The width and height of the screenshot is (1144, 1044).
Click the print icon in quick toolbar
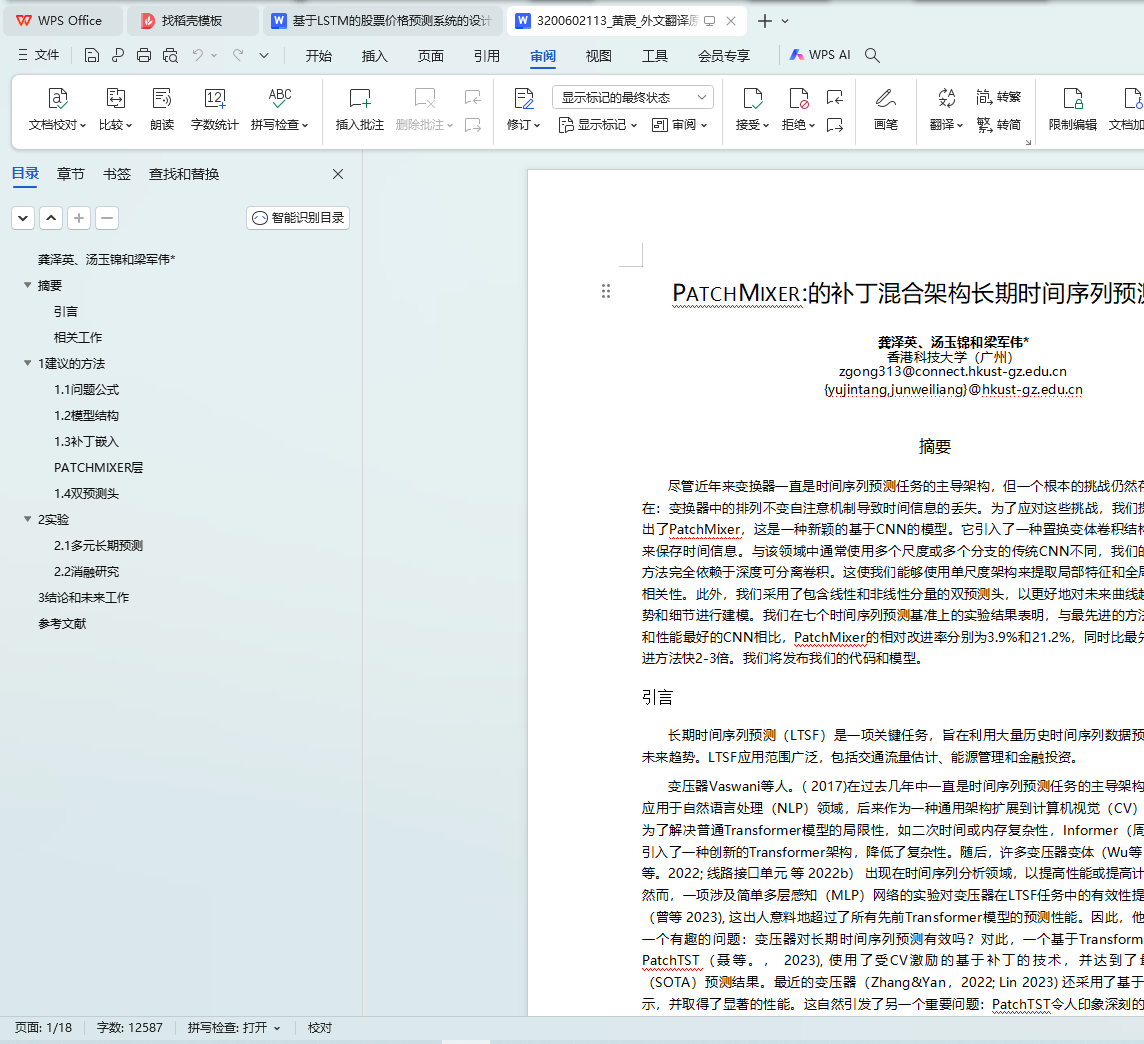point(144,55)
